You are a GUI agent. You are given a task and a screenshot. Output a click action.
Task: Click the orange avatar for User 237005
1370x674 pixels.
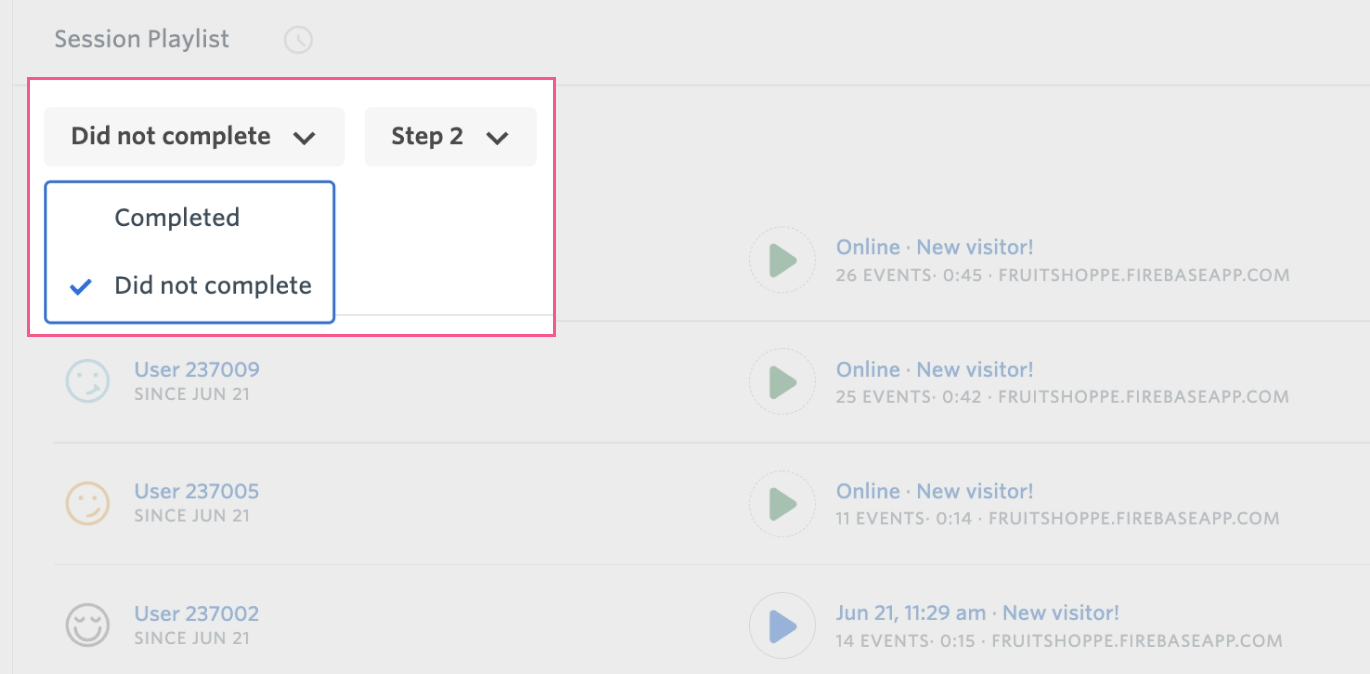pyautogui.click(x=87, y=503)
